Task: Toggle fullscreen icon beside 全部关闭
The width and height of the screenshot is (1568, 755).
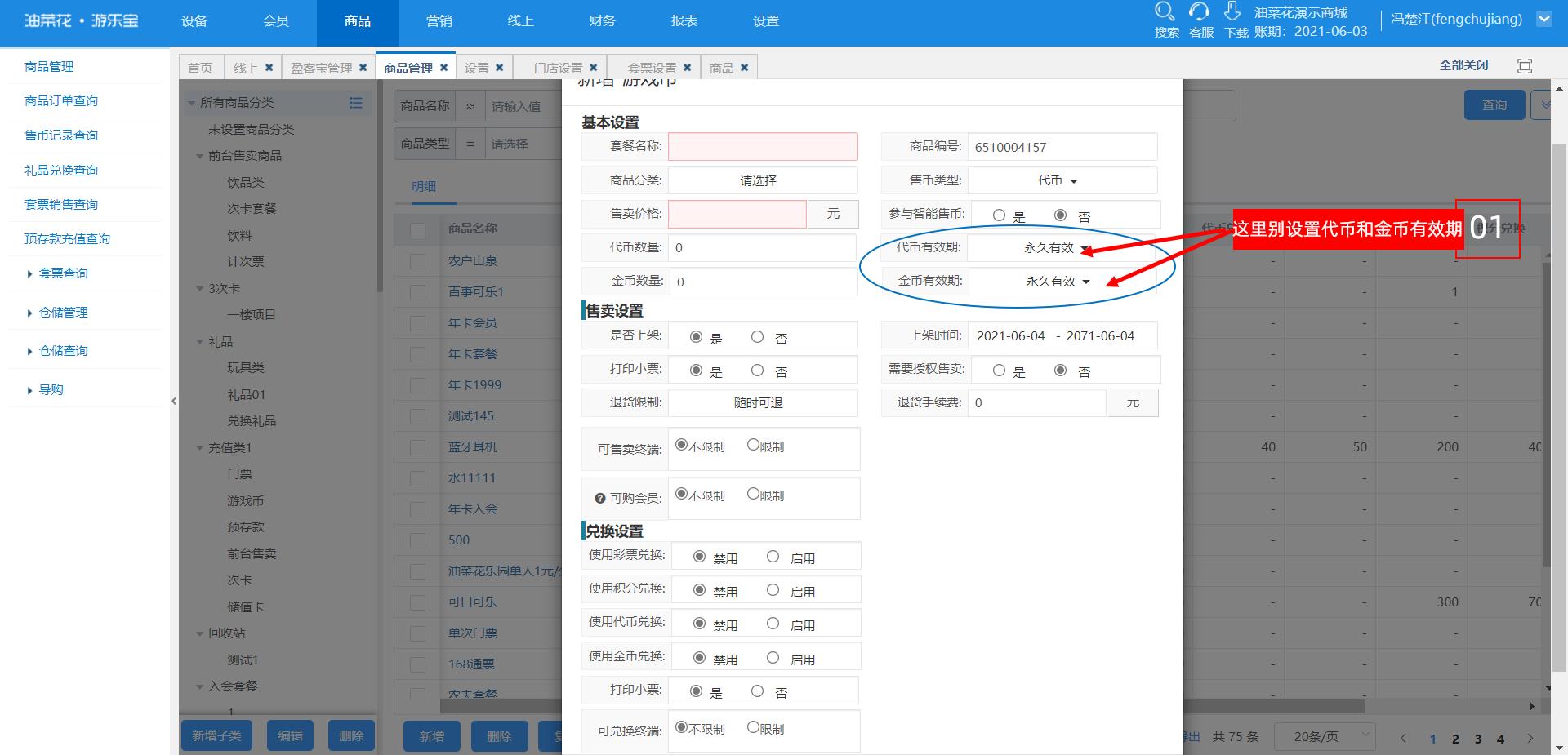Action: tap(1525, 65)
